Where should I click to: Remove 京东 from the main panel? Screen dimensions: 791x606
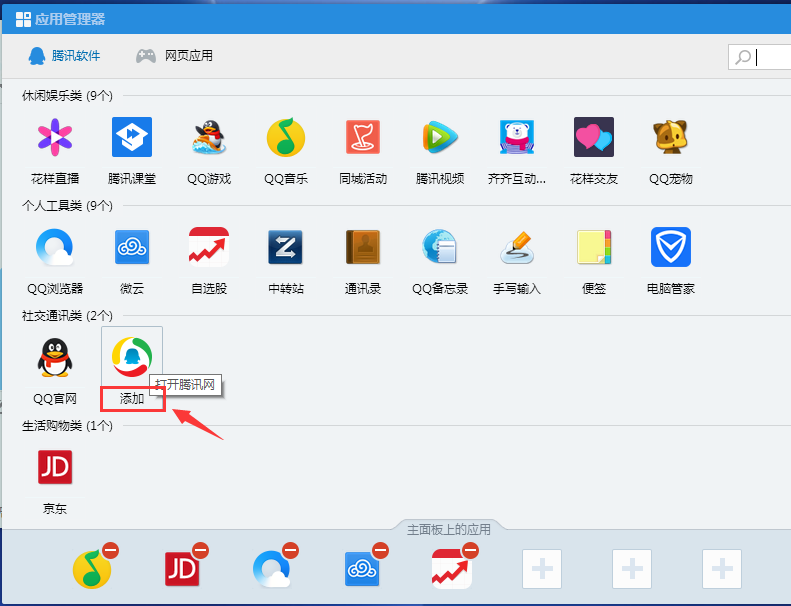(200, 550)
